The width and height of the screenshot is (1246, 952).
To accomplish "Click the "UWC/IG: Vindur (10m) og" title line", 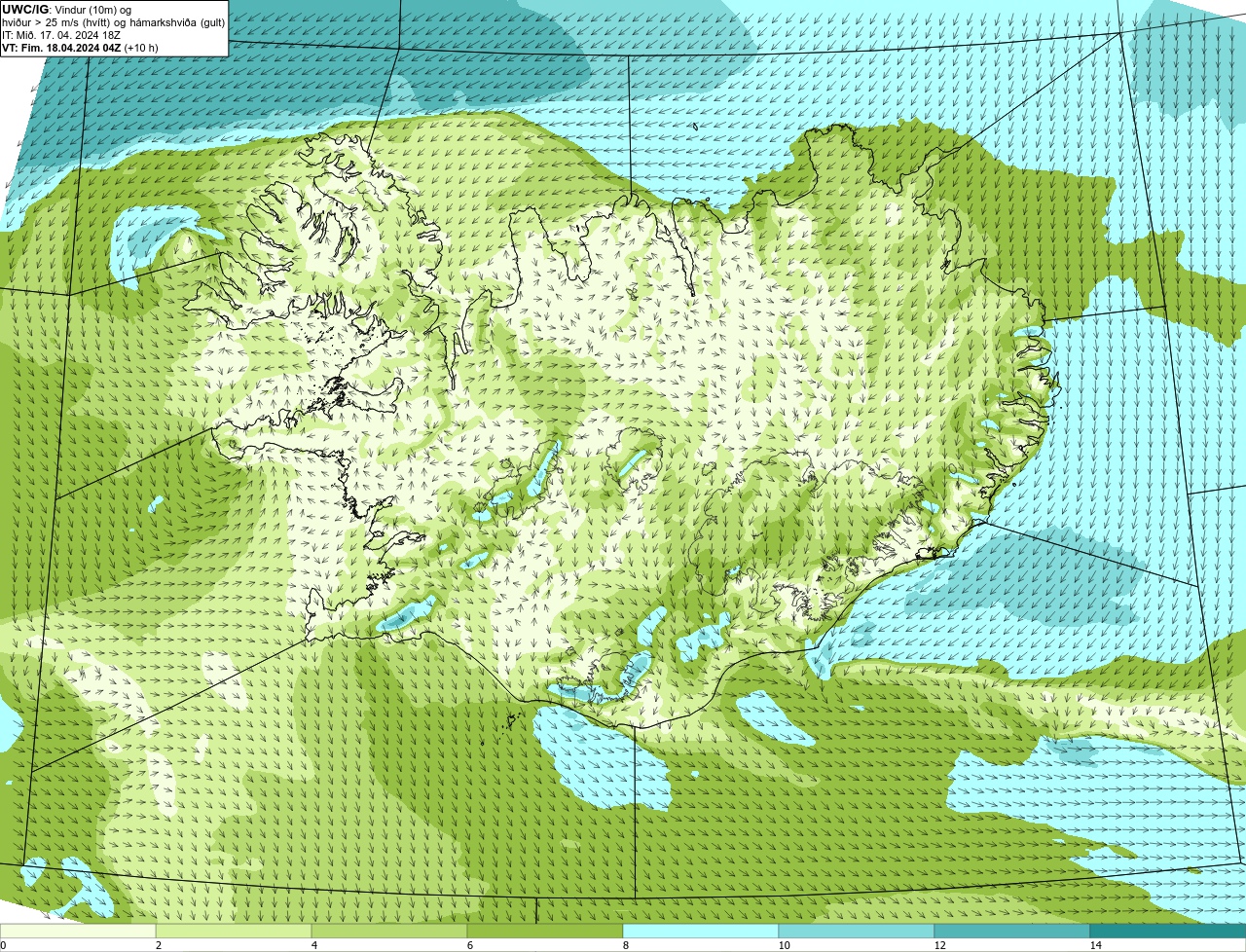I will coord(67,9).
